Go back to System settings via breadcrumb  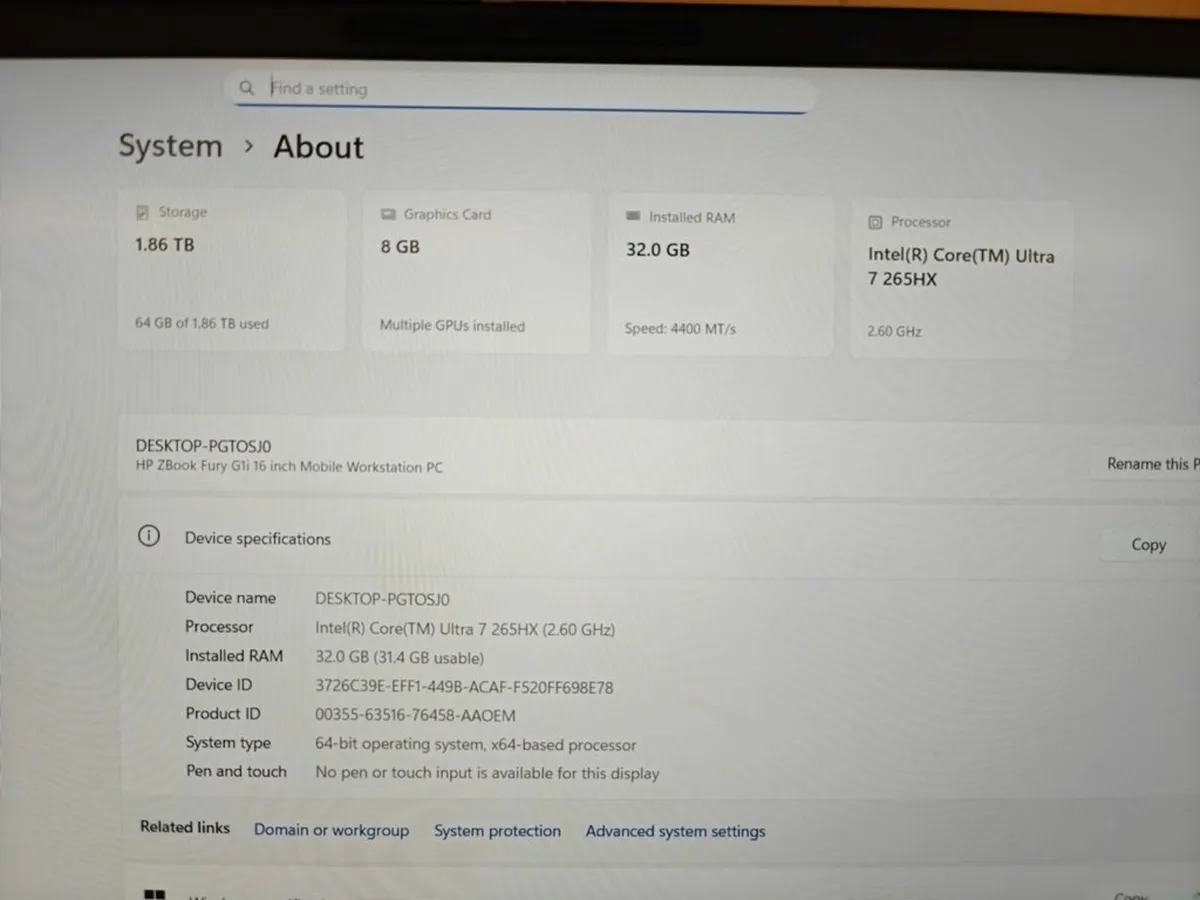pyautogui.click(x=170, y=146)
